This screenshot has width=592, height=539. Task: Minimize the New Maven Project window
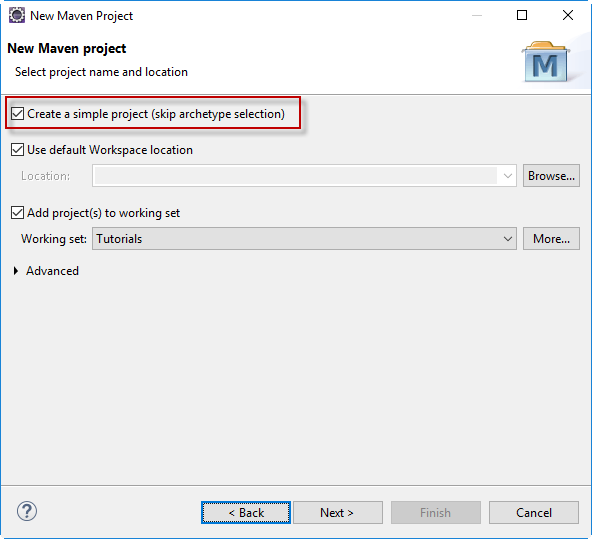pyautogui.click(x=477, y=15)
